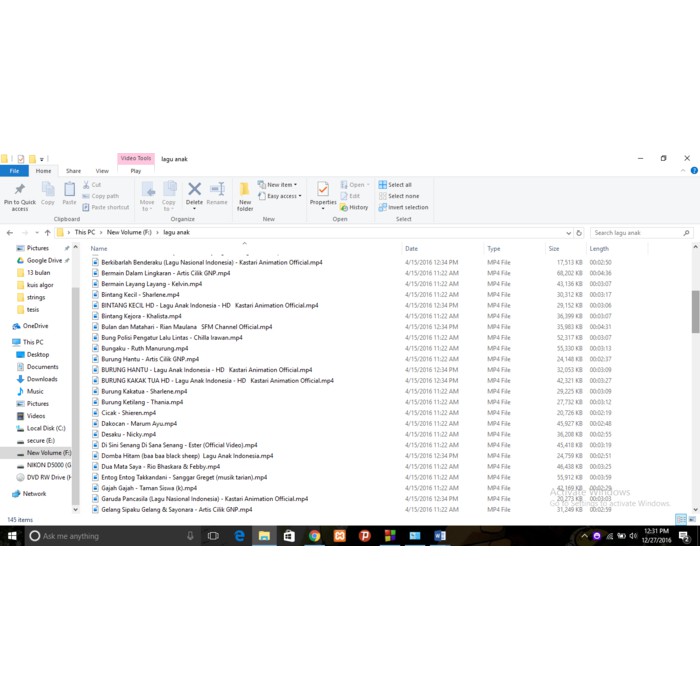
Task: Select Local Disk (C:) in navigation pane
Action: (x=46, y=428)
